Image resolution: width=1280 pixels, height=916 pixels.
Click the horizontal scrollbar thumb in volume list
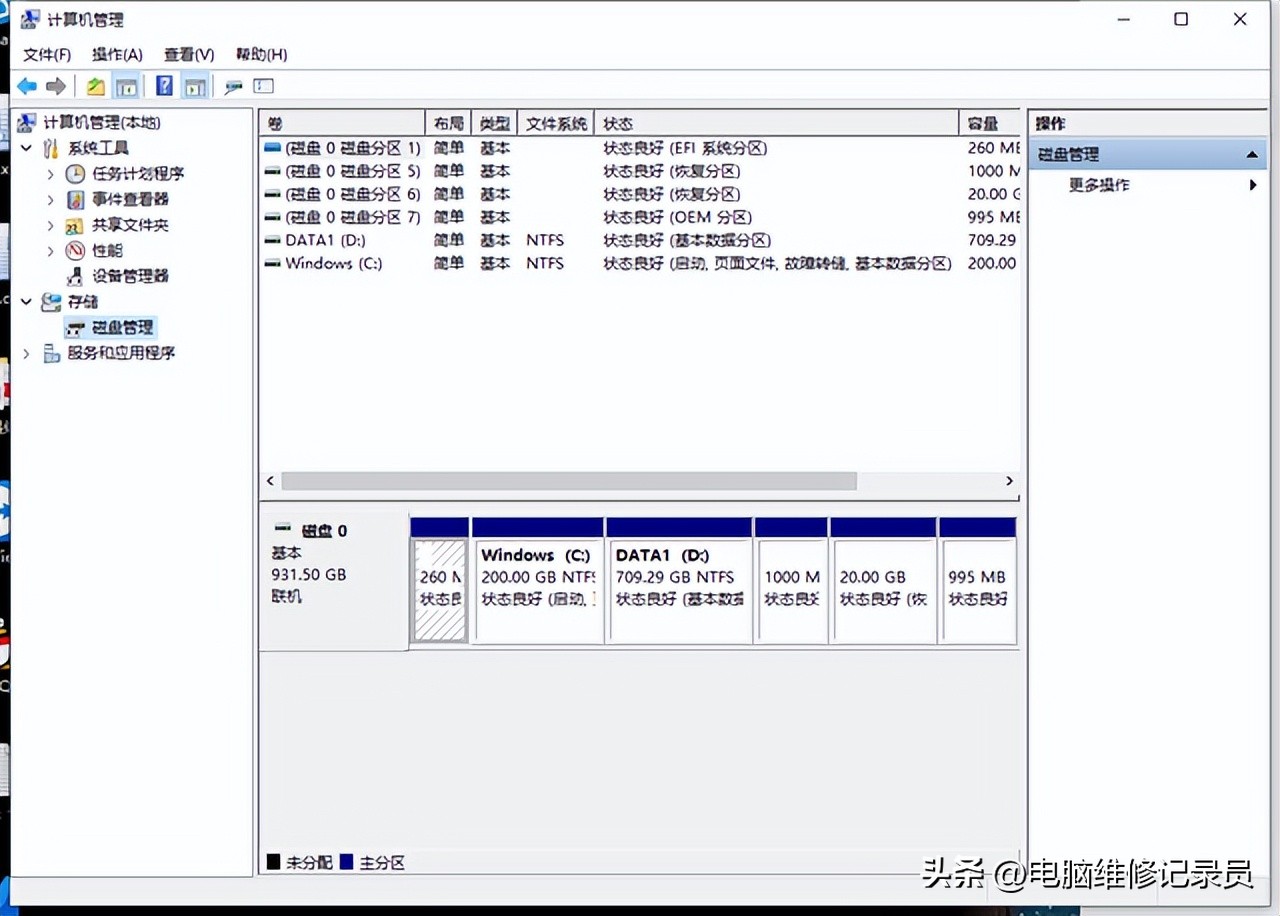click(x=569, y=481)
